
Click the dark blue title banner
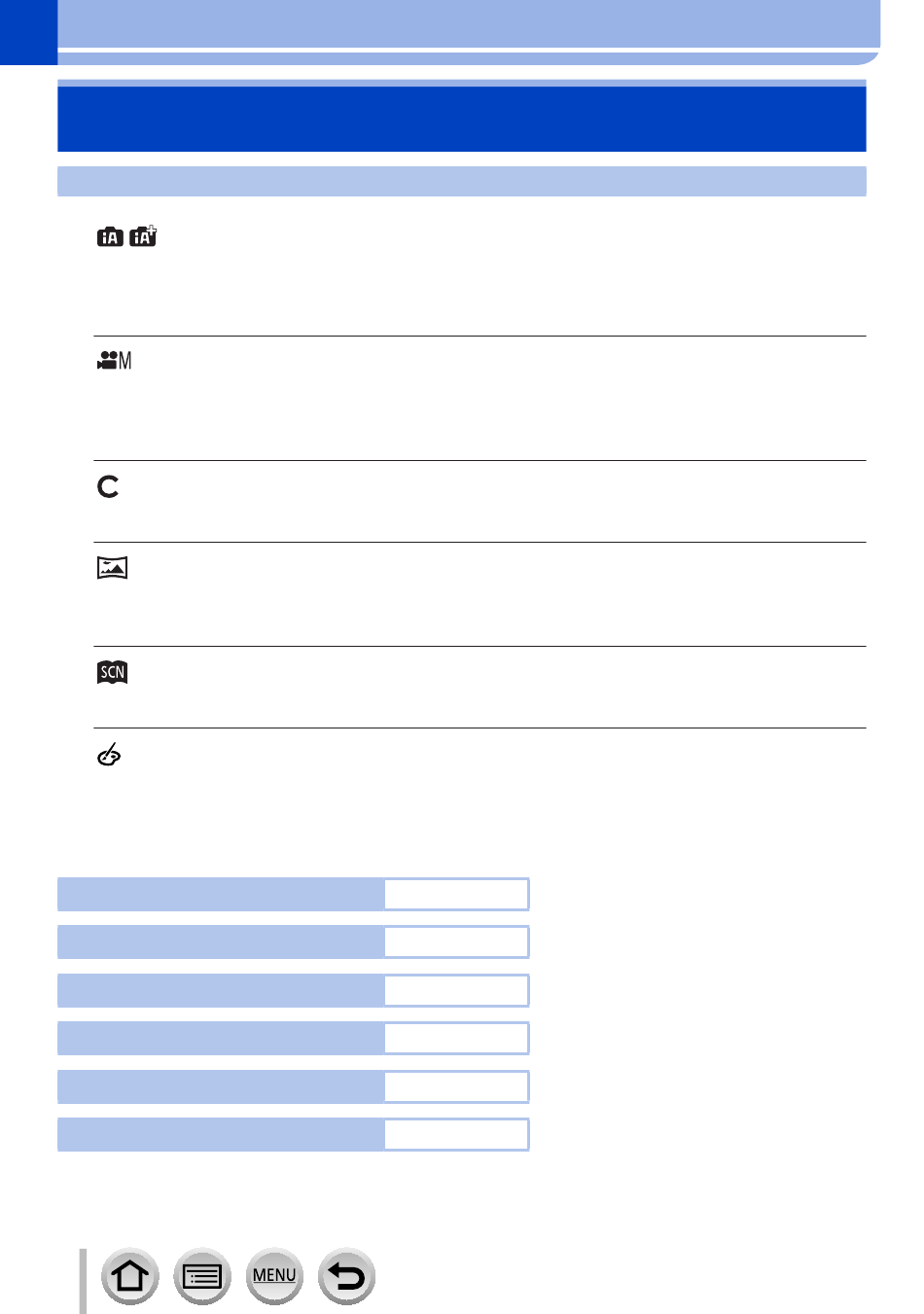point(462,119)
